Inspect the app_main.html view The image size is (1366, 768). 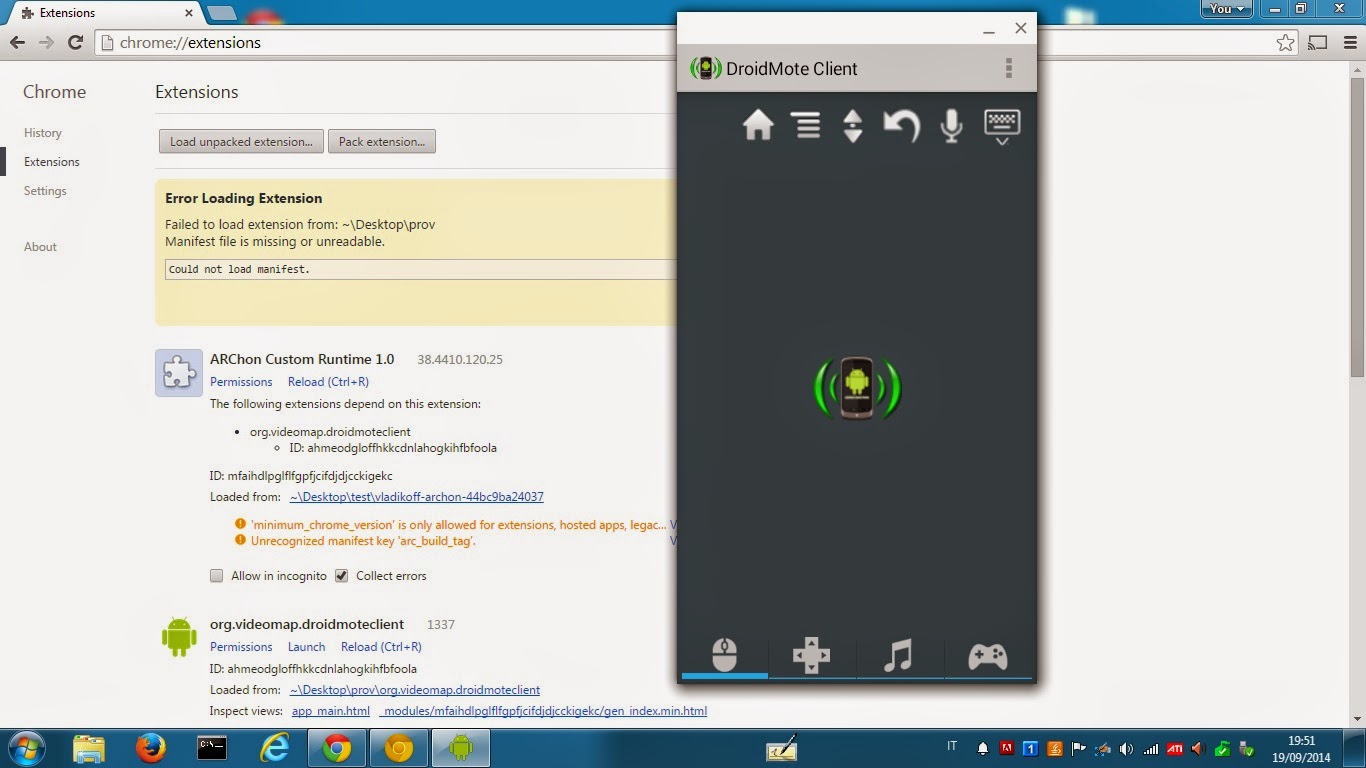(331, 712)
